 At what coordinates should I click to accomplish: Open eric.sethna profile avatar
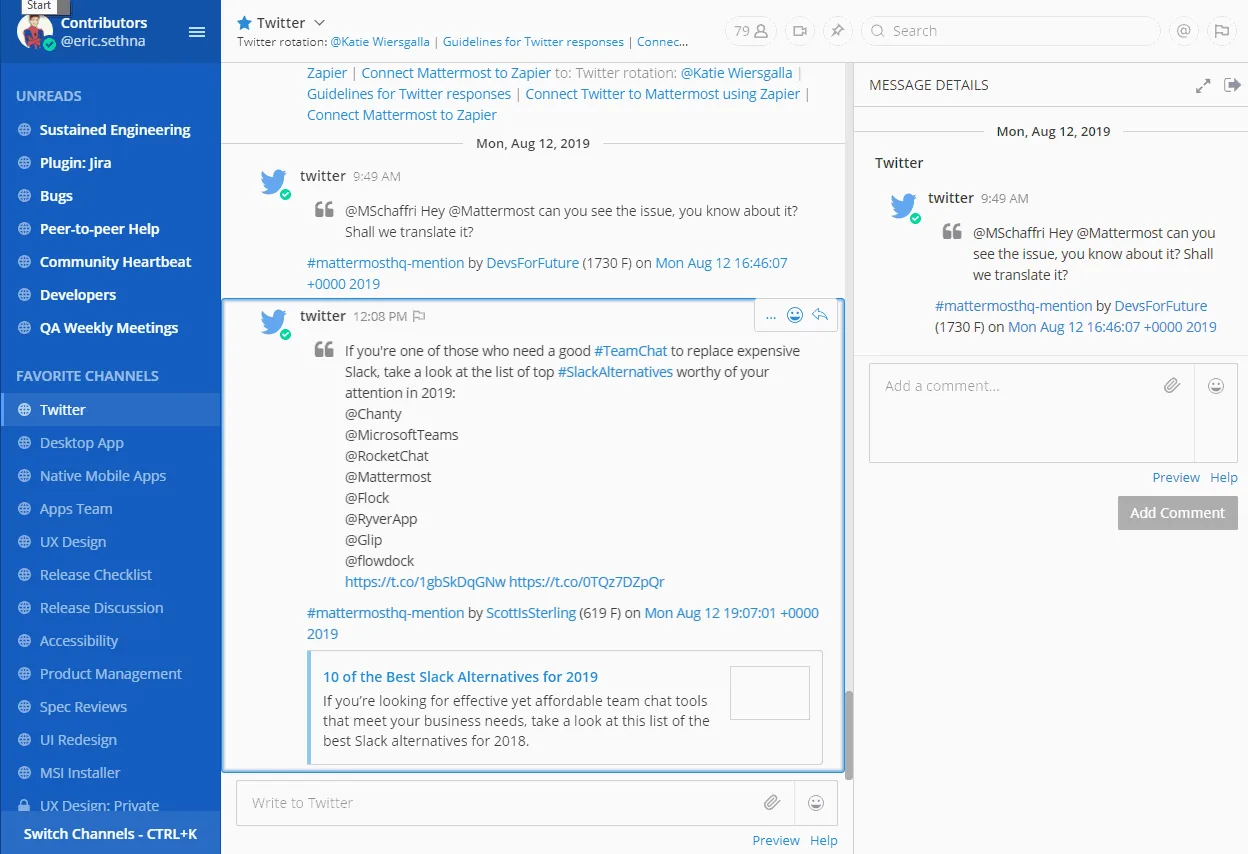click(x=36, y=32)
